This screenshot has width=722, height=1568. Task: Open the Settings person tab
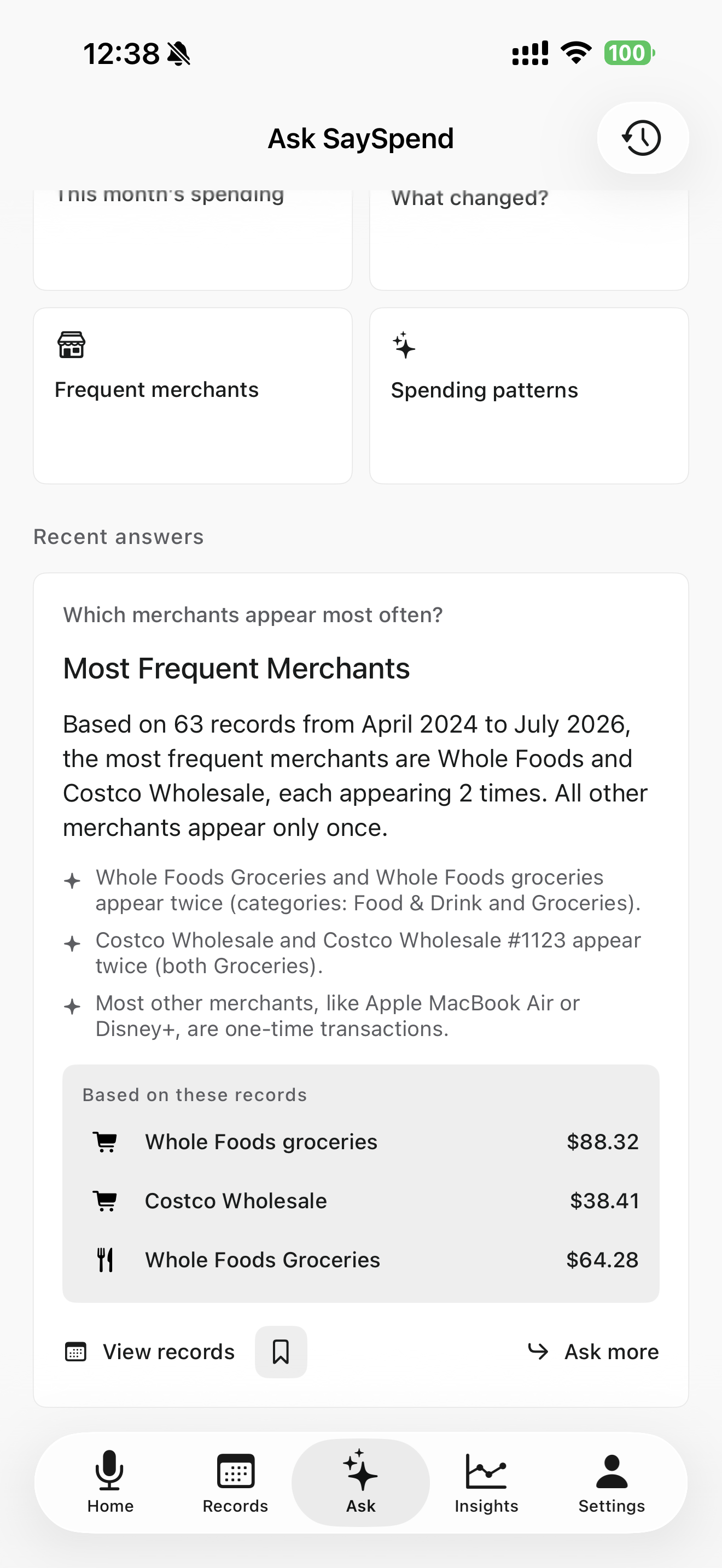(x=612, y=1482)
